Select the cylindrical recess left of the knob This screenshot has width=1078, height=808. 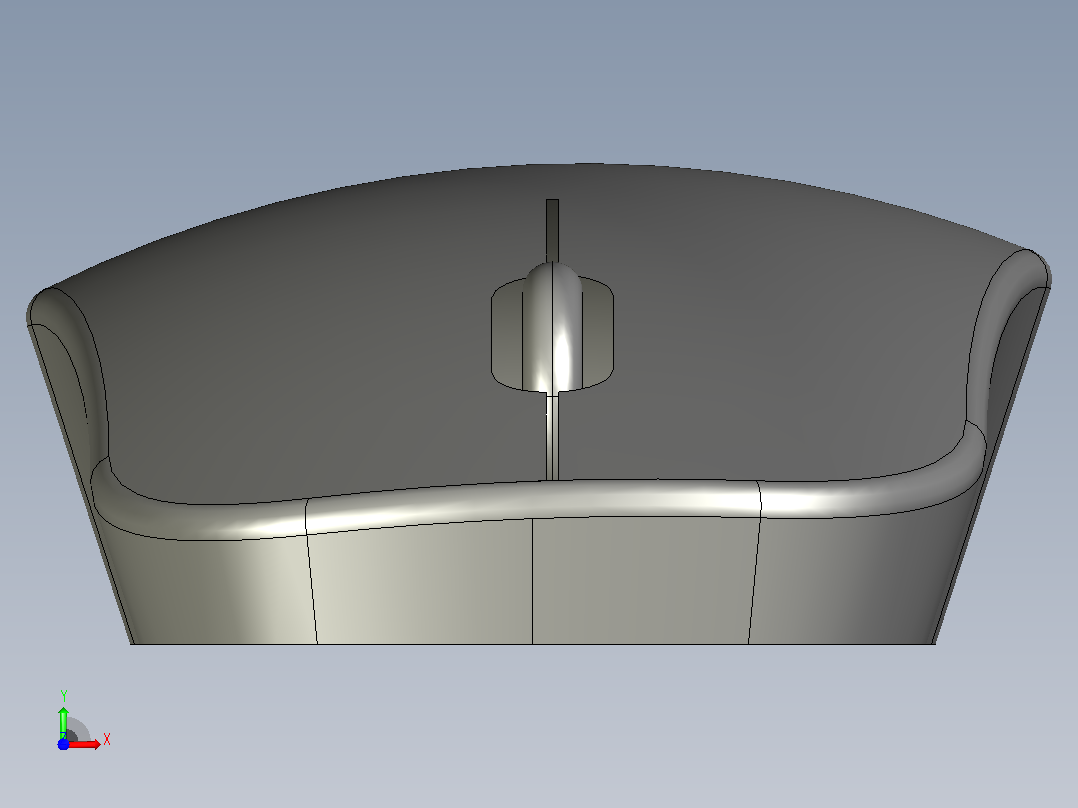pyautogui.click(x=507, y=336)
